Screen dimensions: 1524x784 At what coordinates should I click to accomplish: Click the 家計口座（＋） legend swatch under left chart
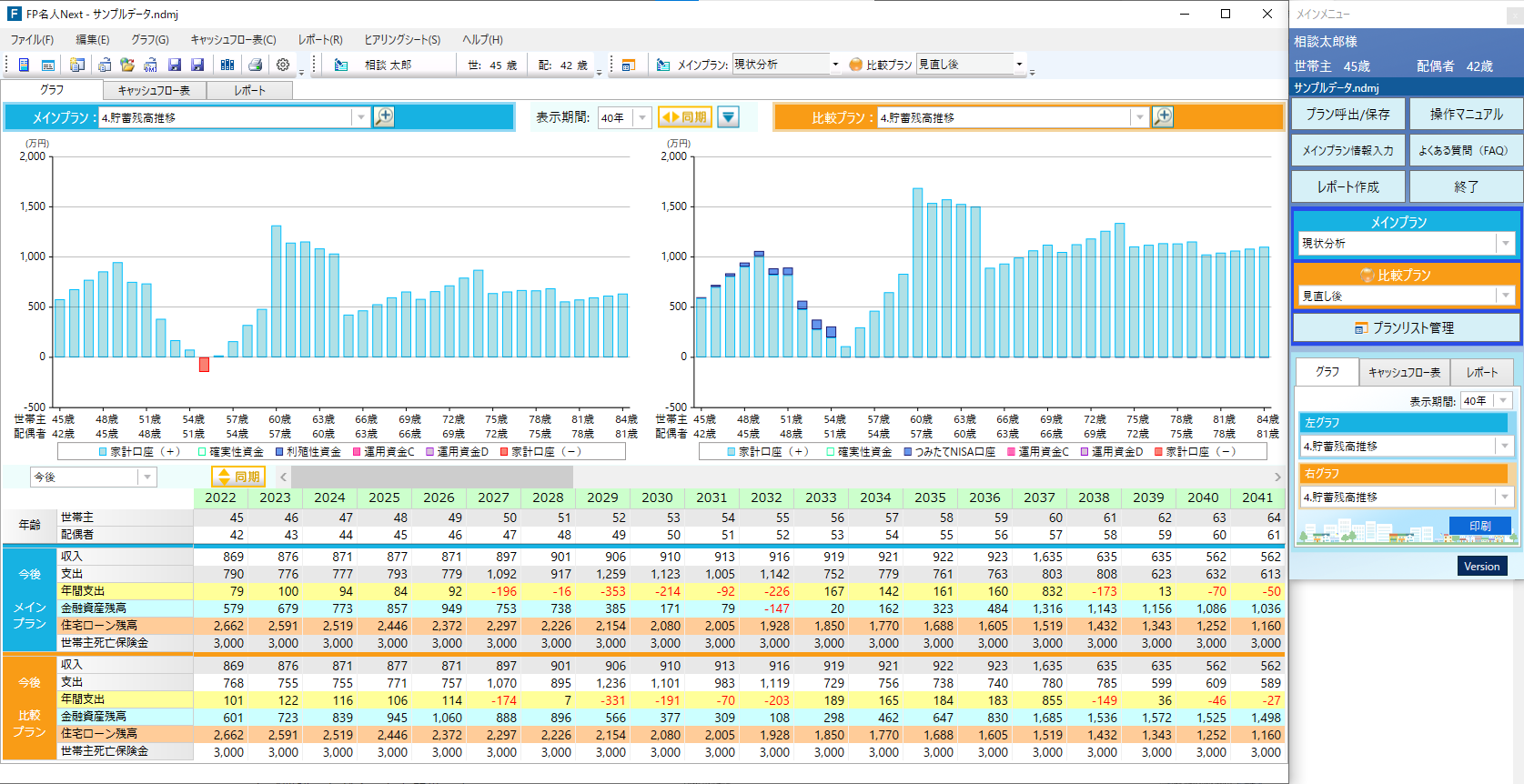point(104,451)
